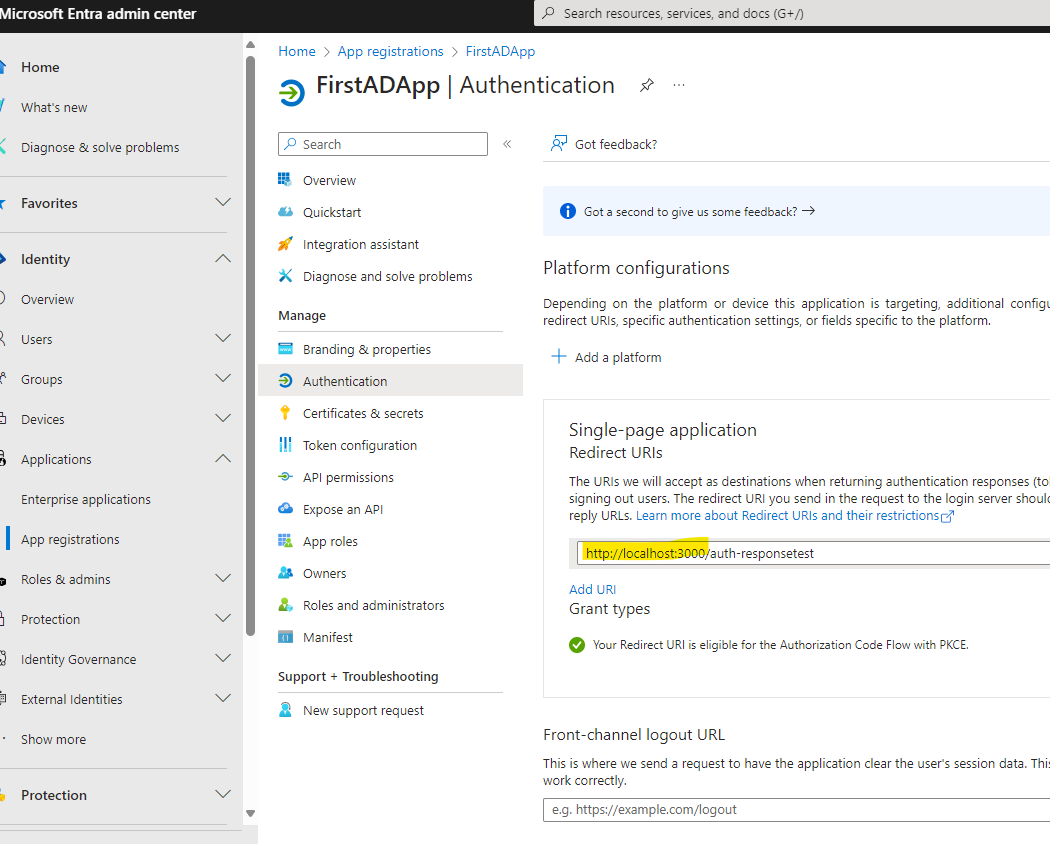Open the feedback banner arrow link
This screenshot has width=1050, height=844.
click(808, 211)
